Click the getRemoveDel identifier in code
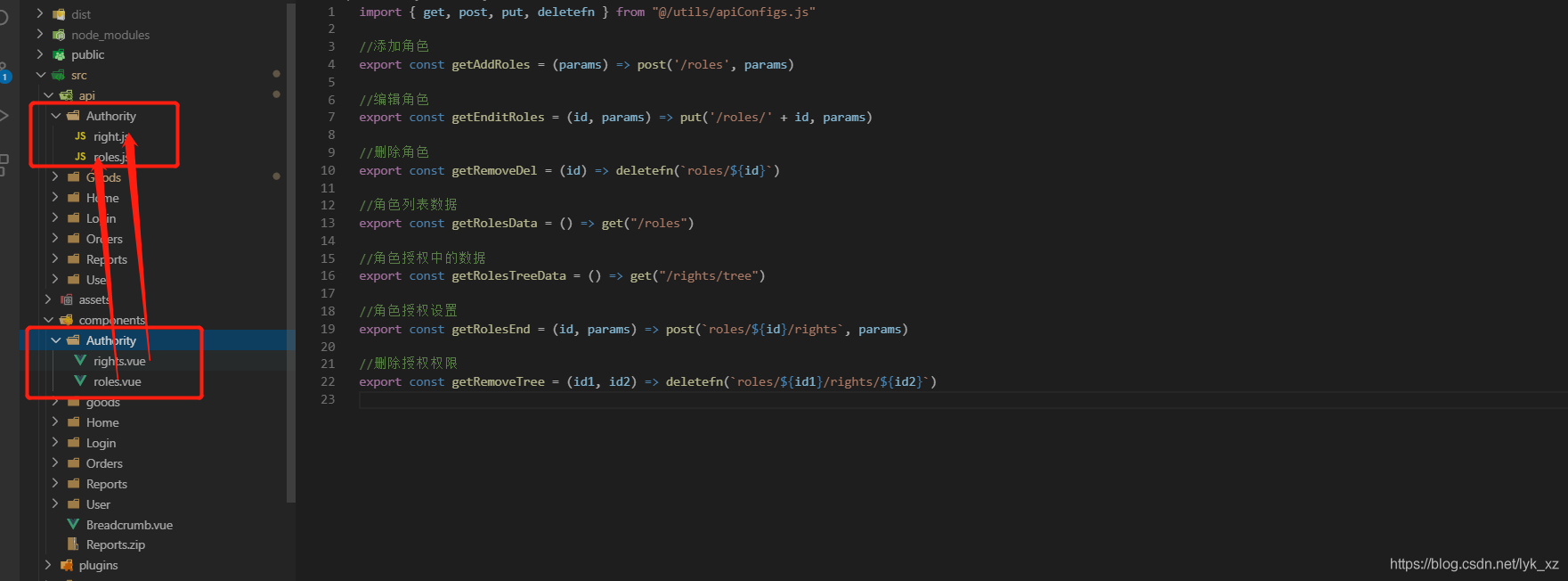This screenshot has height=581, width=1568. point(494,170)
